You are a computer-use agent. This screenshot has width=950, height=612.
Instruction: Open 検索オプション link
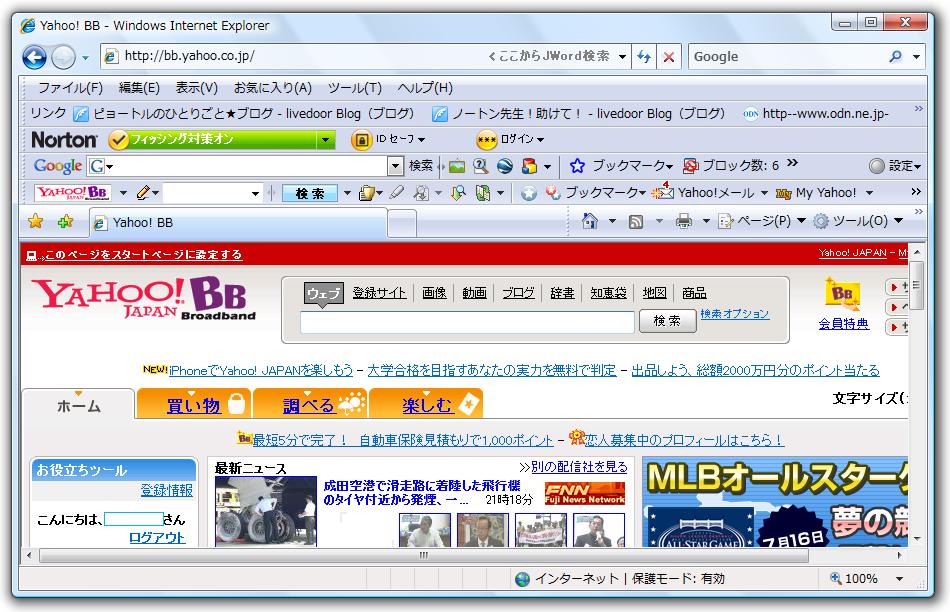734,314
